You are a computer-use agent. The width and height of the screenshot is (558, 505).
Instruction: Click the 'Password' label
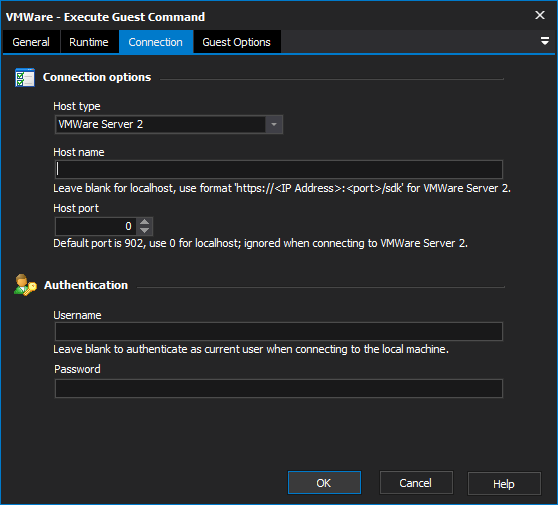pos(77,369)
